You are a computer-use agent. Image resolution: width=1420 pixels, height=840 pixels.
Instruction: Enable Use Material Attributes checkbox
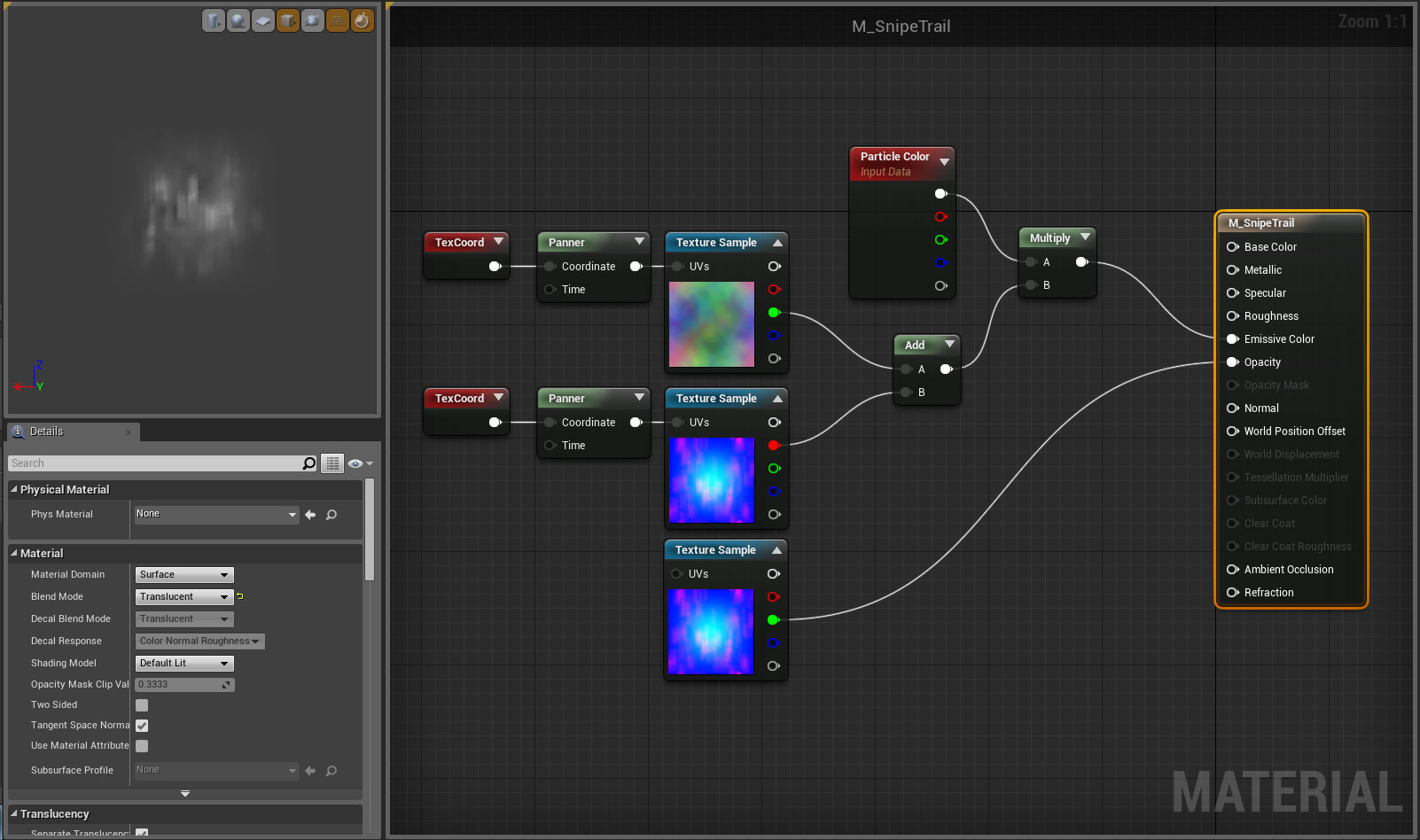tap(142, 746)
